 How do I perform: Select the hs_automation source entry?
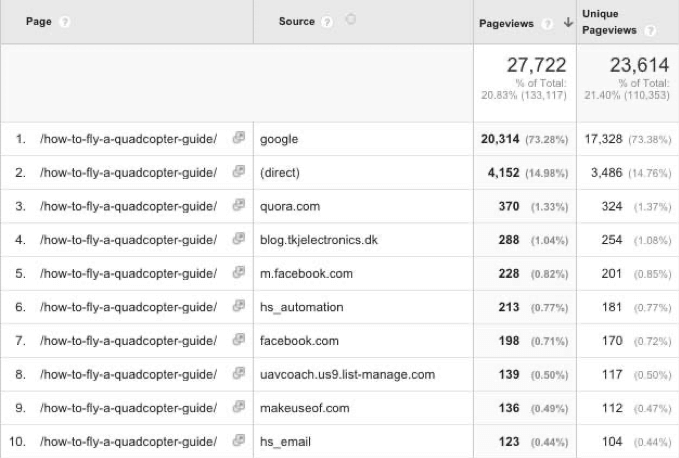click(x=301, y=307)
